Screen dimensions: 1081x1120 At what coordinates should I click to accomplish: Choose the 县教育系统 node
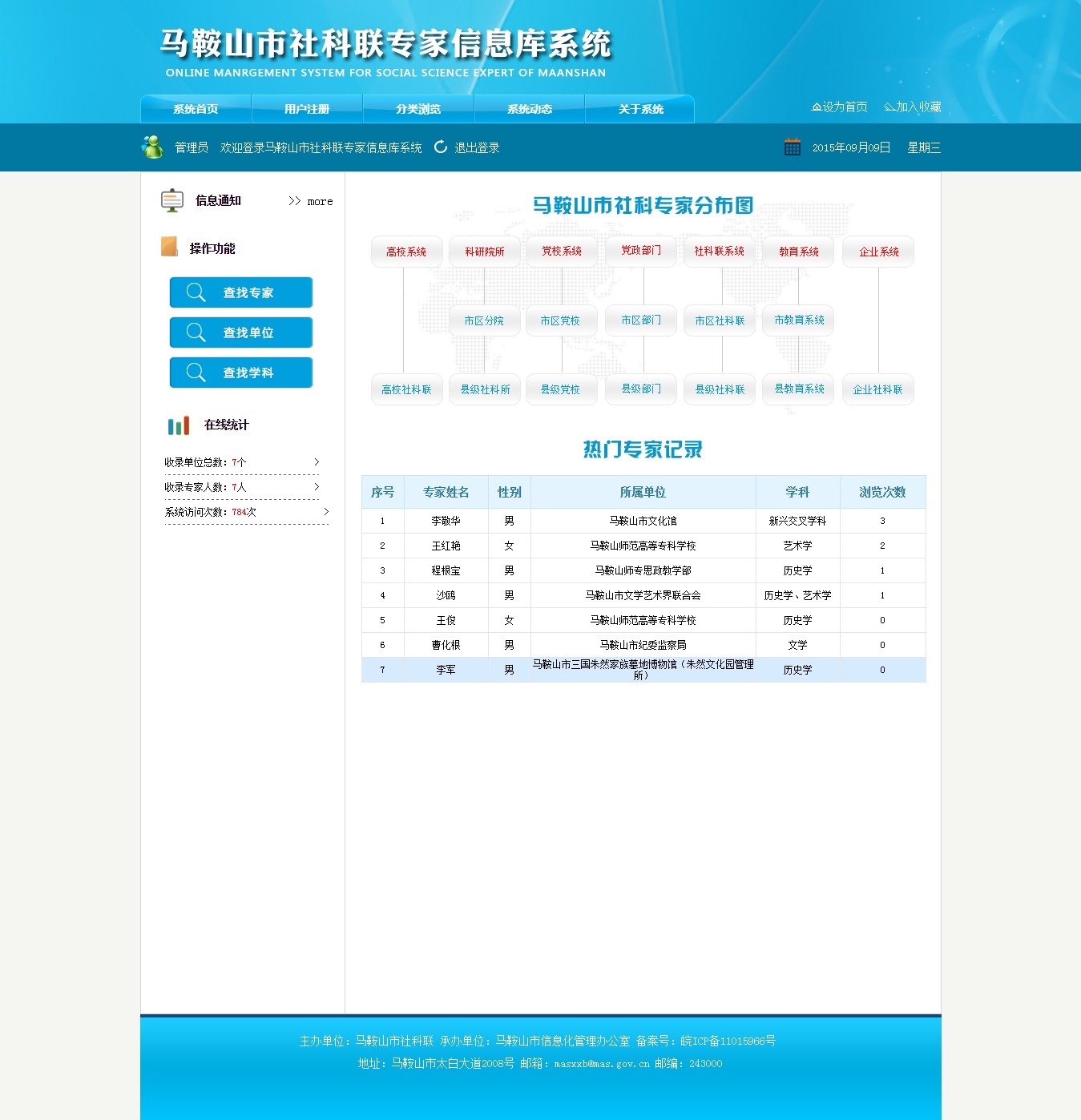click(799, 389)
